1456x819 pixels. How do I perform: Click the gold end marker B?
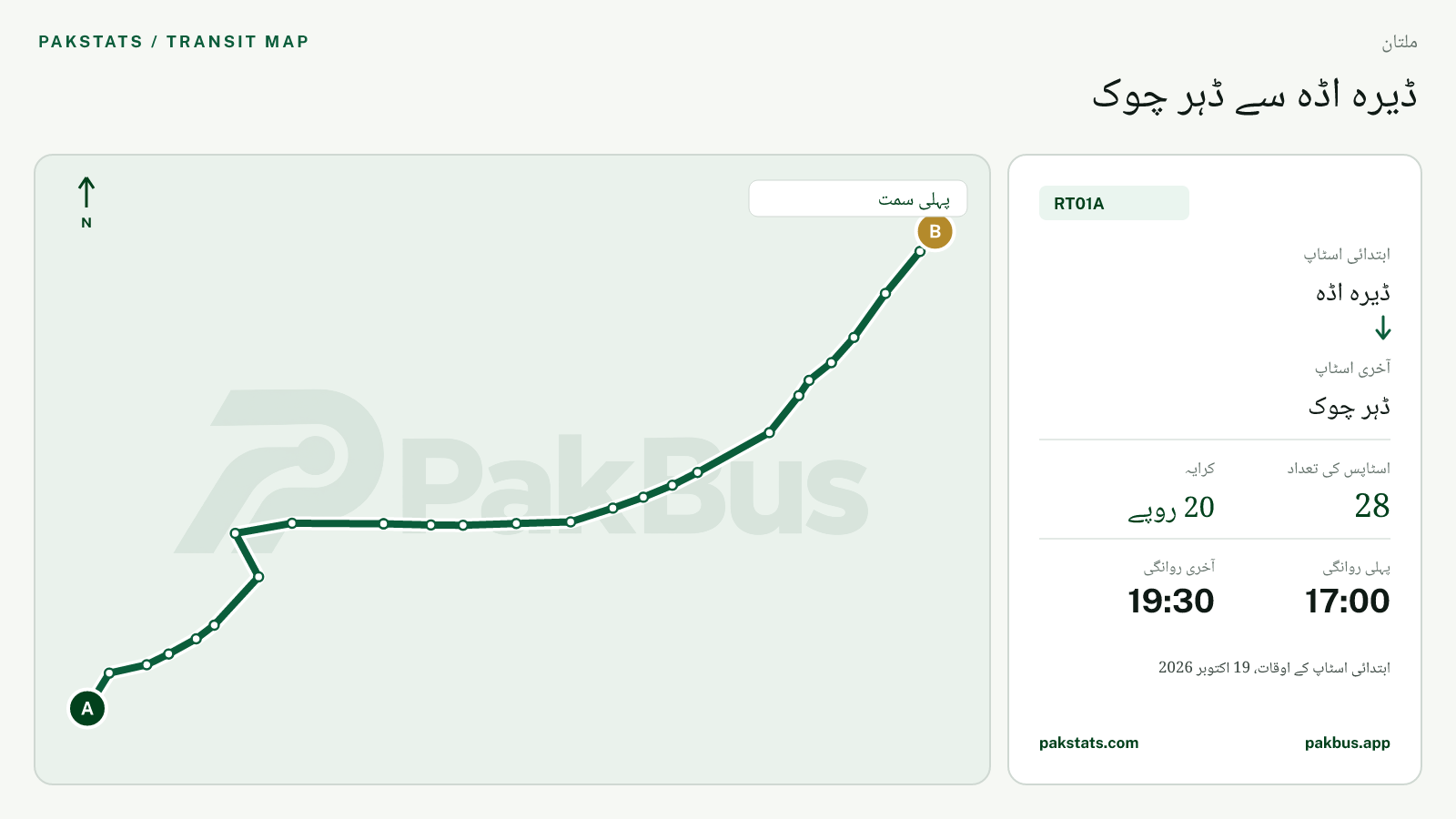935,231
